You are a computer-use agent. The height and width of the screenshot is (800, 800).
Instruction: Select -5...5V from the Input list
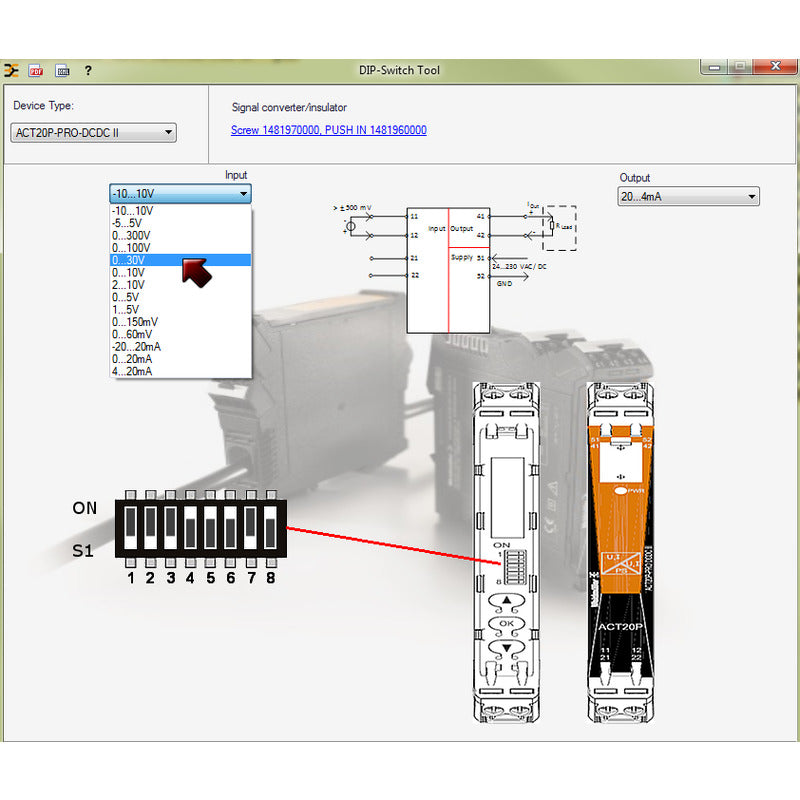click(x=181, y=223)
